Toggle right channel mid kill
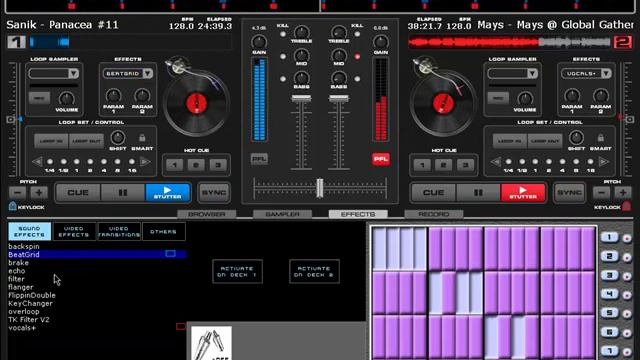The image size is (640, 360). click(x=358, y=56)
